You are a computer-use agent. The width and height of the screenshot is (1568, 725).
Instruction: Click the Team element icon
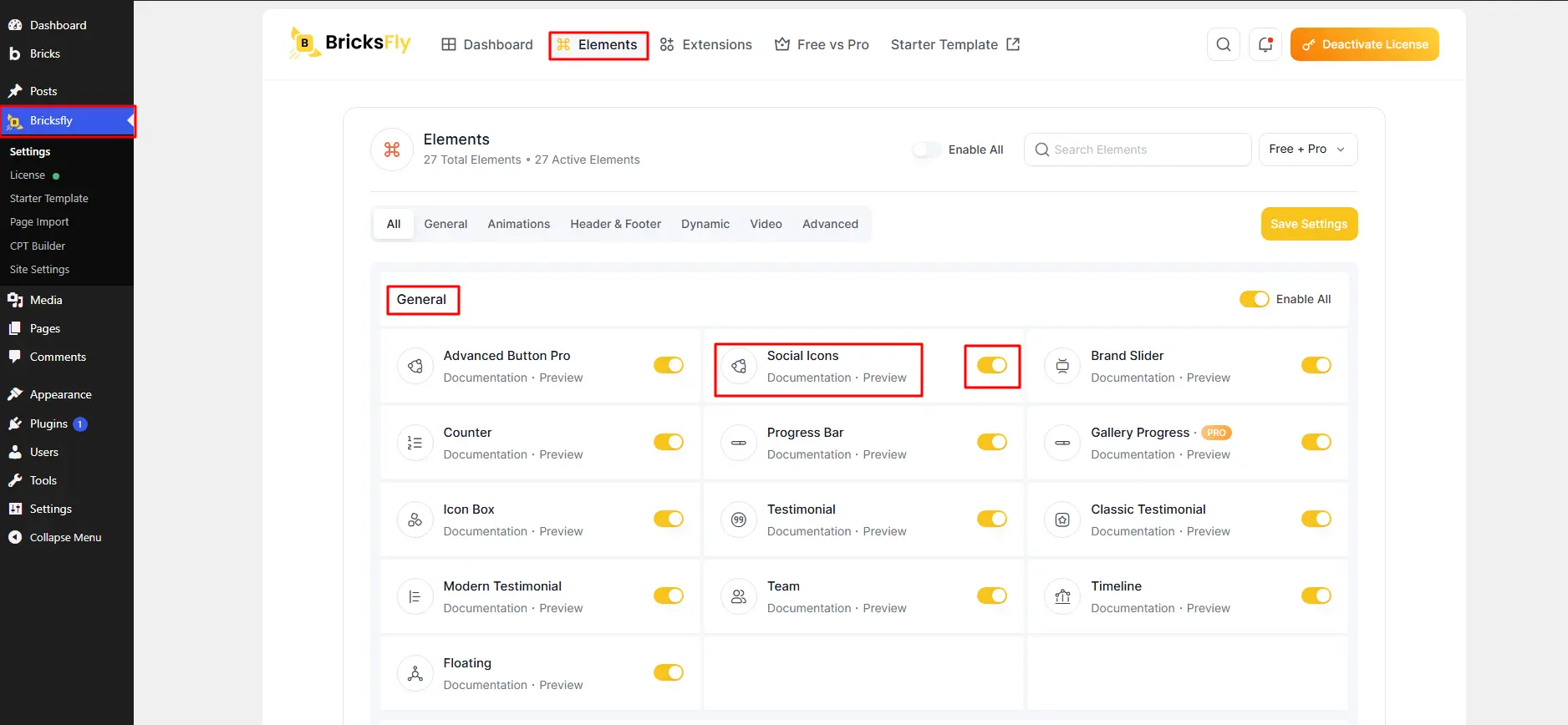pyautogui.click(x=739, y=596)
